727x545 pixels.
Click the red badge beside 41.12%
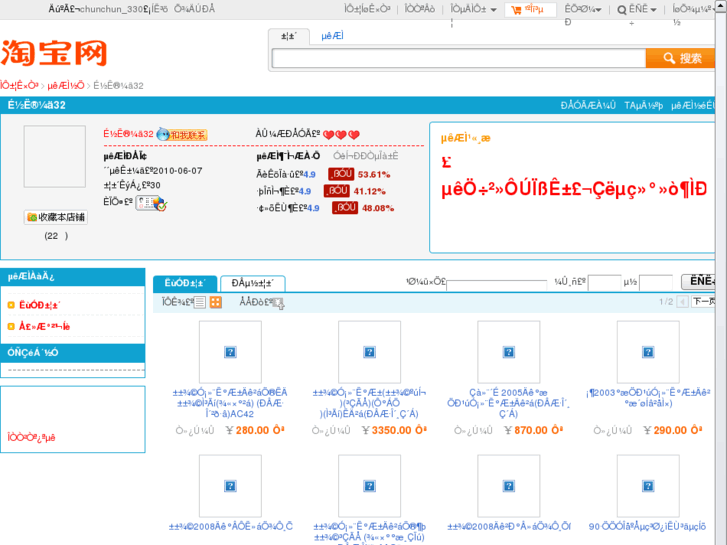click(x=337, y=191)
